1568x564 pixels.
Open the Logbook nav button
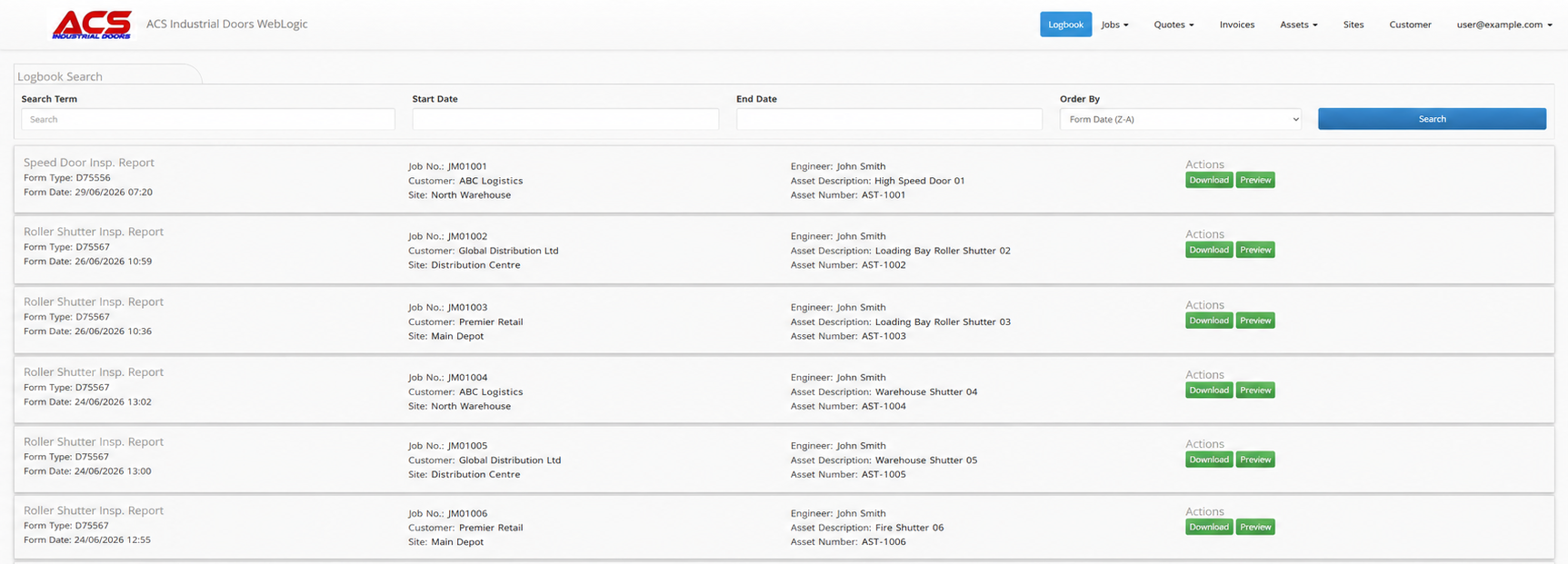click(1065, 25)
